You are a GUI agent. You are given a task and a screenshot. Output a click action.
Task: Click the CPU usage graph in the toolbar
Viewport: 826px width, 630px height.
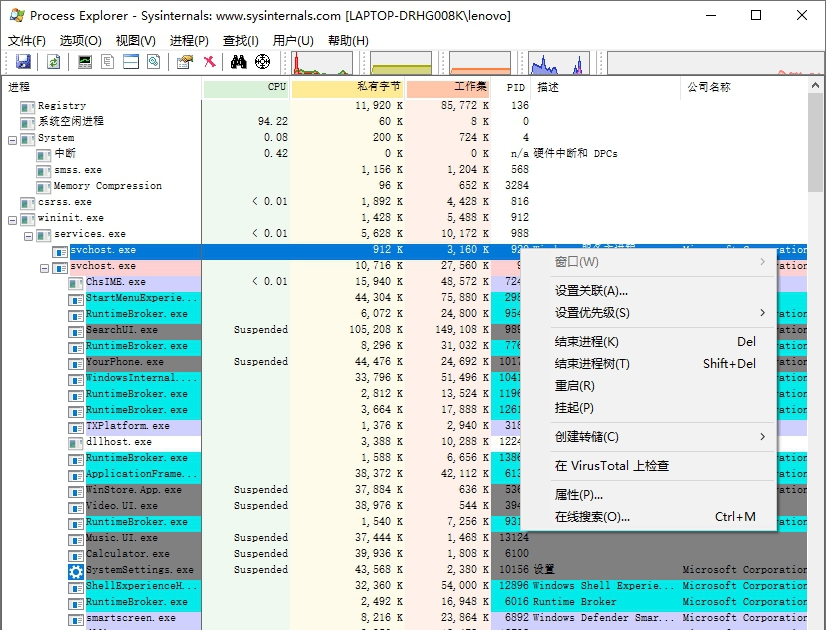click(x=320, y=61)
